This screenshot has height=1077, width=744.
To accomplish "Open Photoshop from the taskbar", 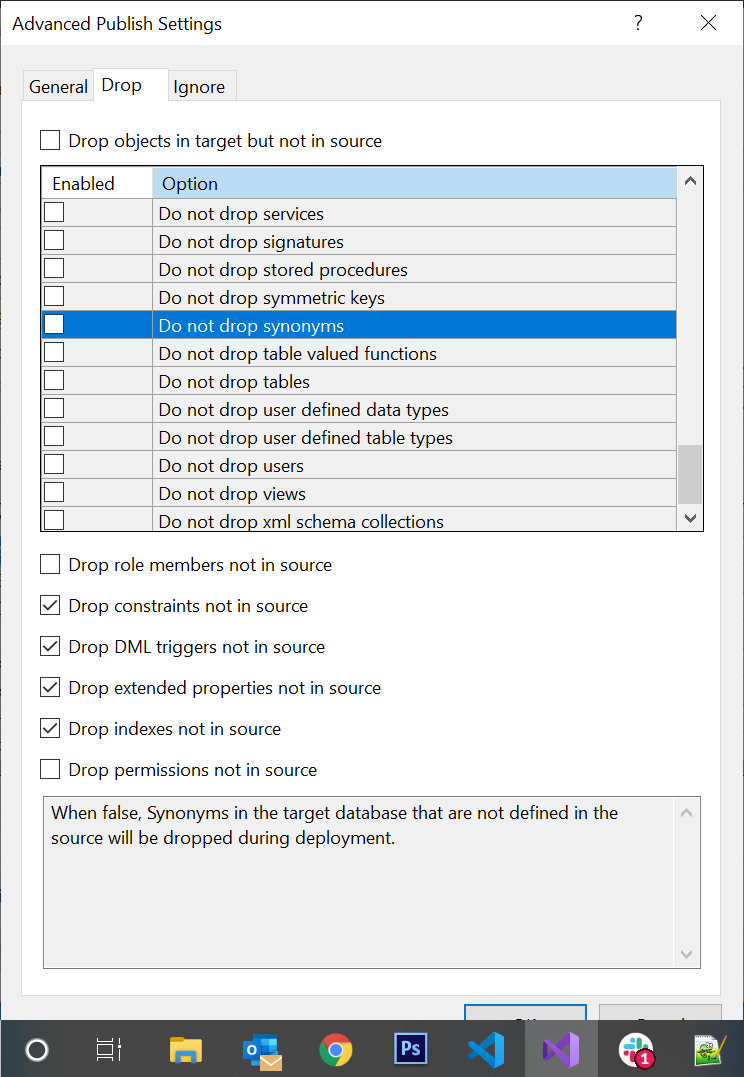I will pyautogui.click(x=410, y=1049).
